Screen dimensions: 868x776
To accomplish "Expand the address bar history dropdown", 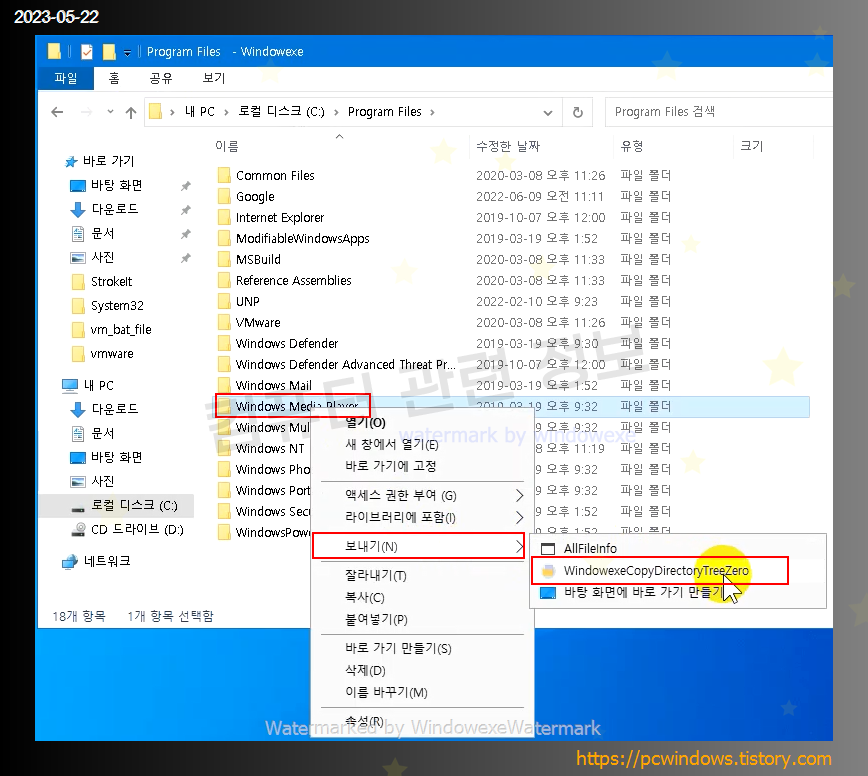I will point(547,112).
